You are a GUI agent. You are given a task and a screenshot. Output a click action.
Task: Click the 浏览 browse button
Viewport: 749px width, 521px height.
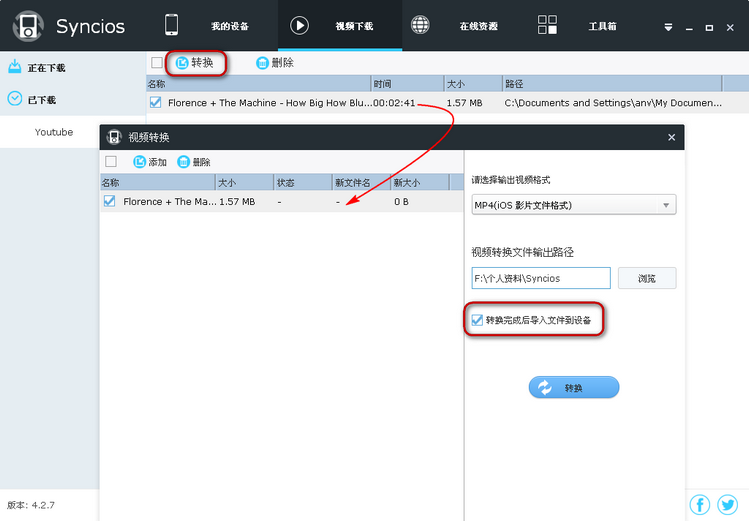(647, 278)
